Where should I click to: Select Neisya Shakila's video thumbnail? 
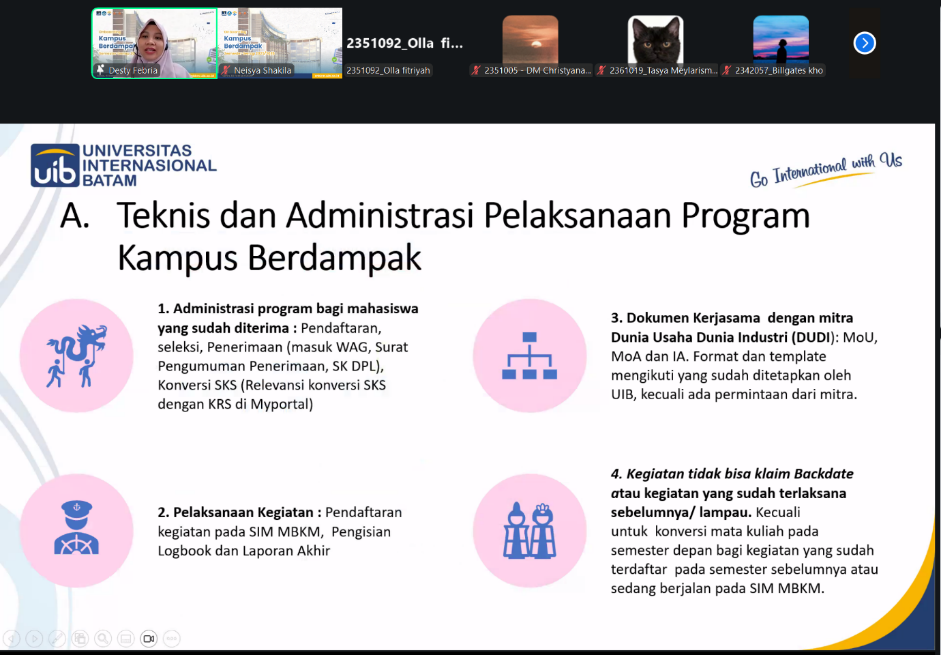coord(280,43)
